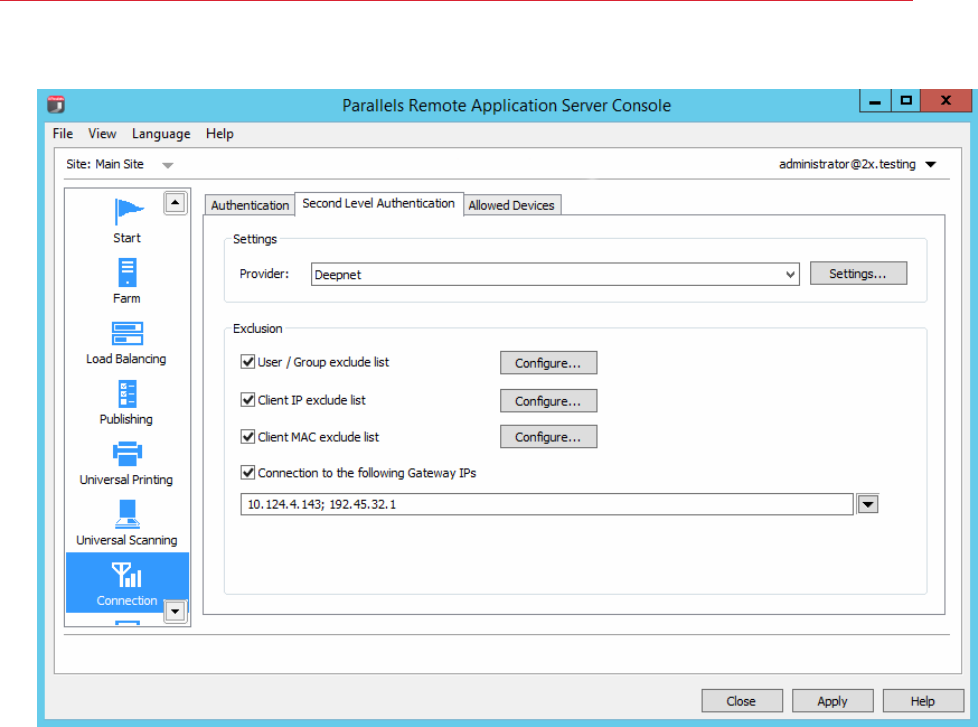Configure the User / Group exclude list
The width and height of the screenshot is (978, 727).
pos(548,363)
